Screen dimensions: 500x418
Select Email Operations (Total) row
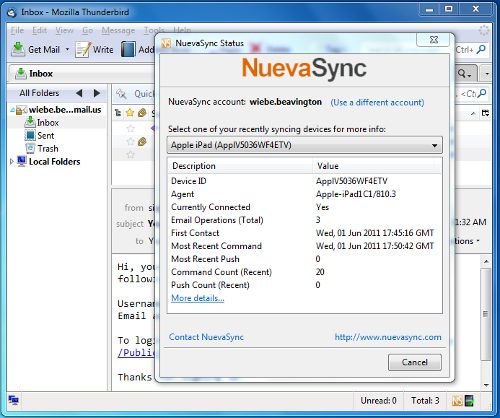pyautogui.click(x=305, y=220)
